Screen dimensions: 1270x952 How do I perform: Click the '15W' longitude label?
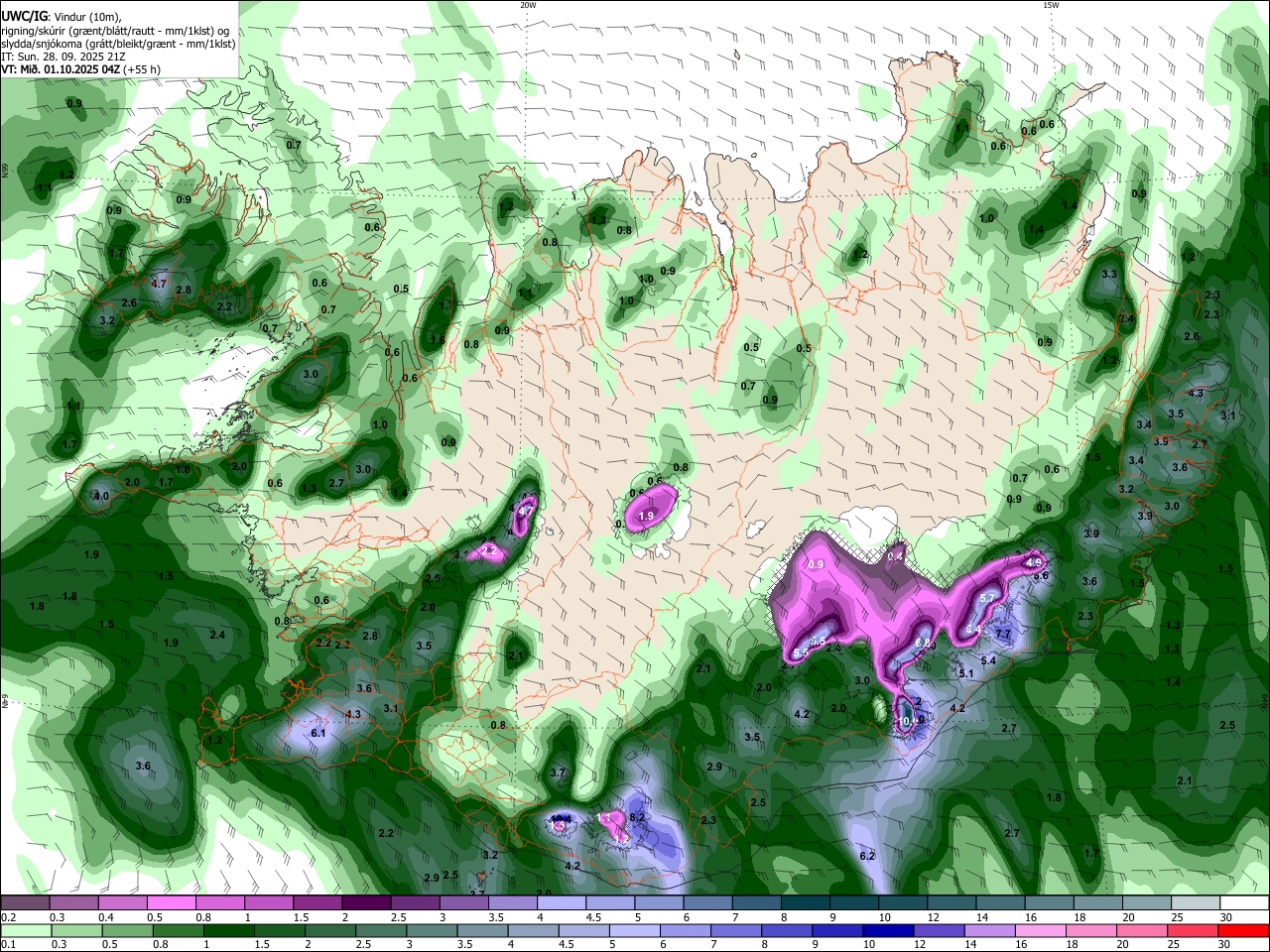[x=1052, y=5]
